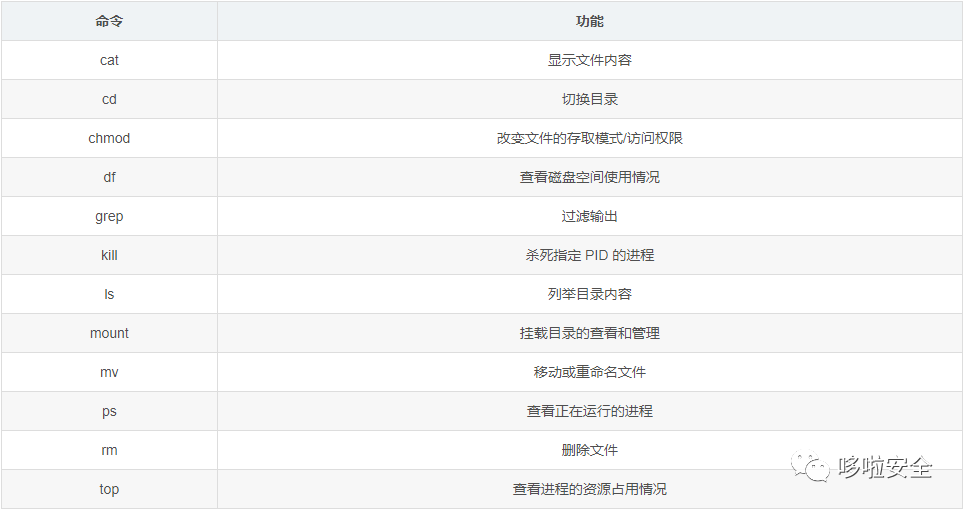Click the 命令 column header

109,21
